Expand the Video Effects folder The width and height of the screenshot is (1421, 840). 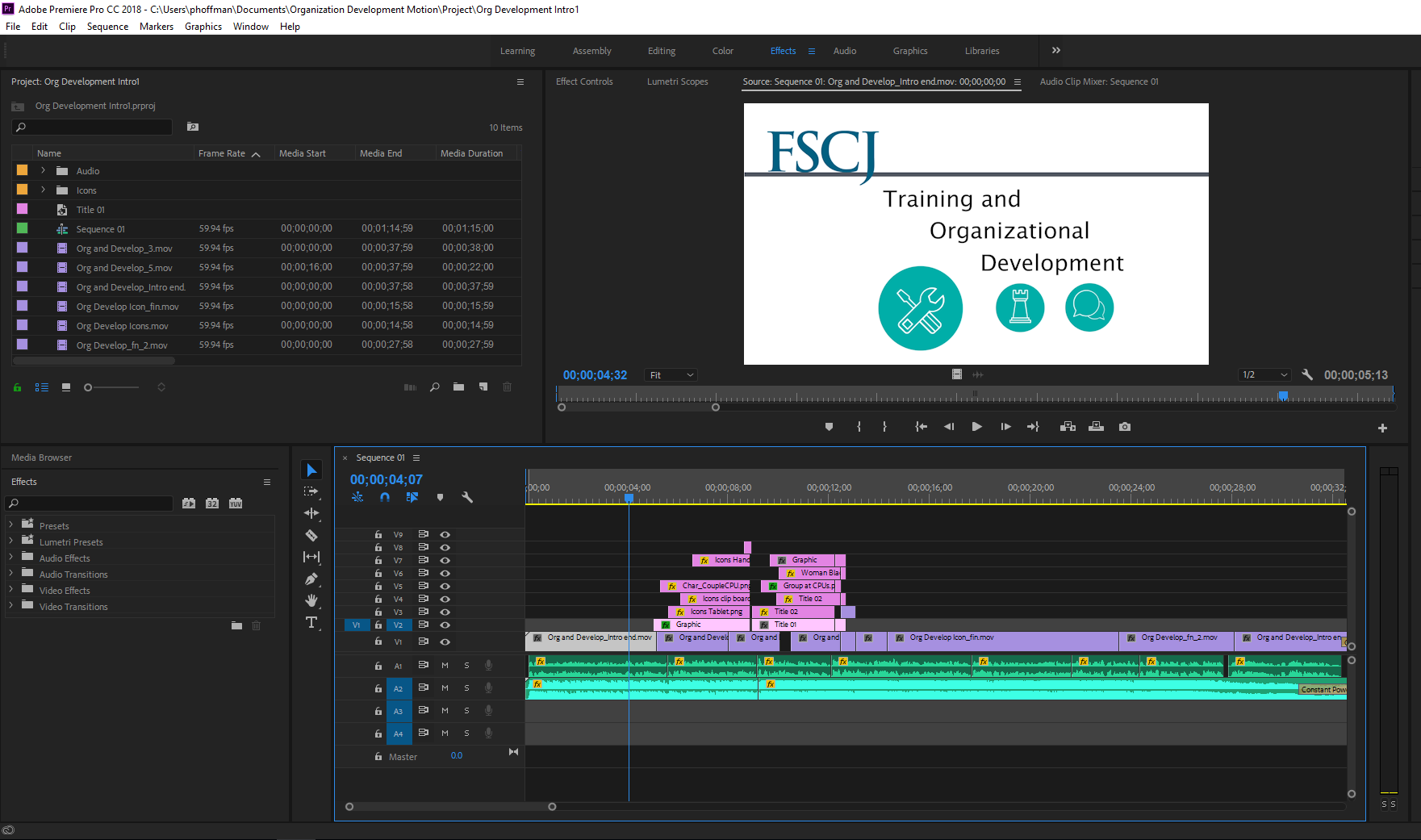tap(11, 590)
